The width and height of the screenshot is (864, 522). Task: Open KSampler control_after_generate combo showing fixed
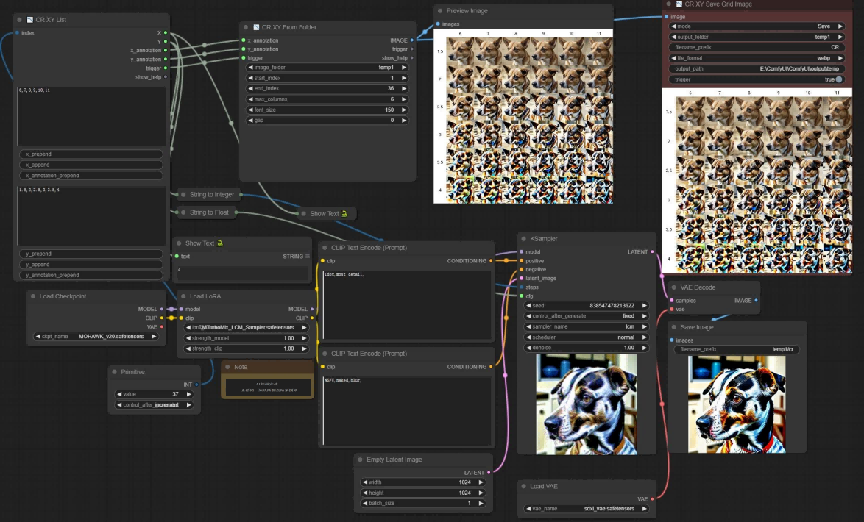[586, 316]
